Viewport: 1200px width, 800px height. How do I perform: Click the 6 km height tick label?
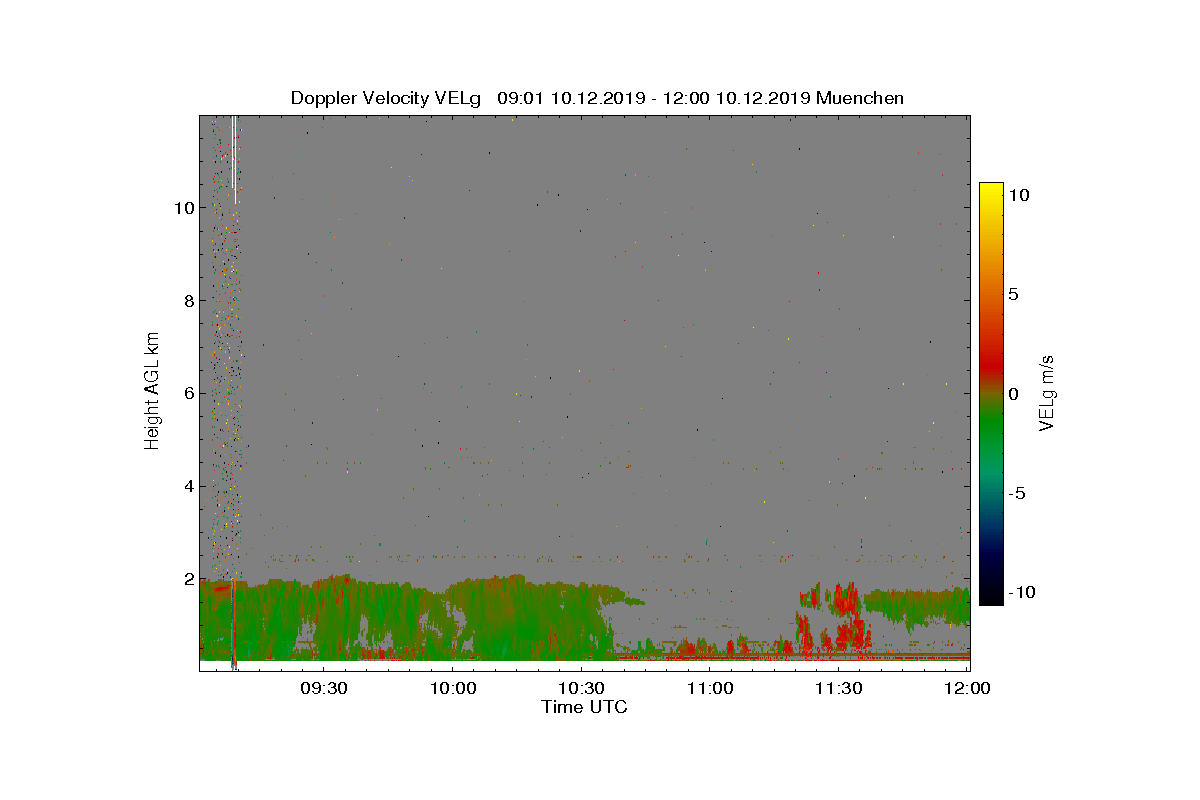point(188,394)
